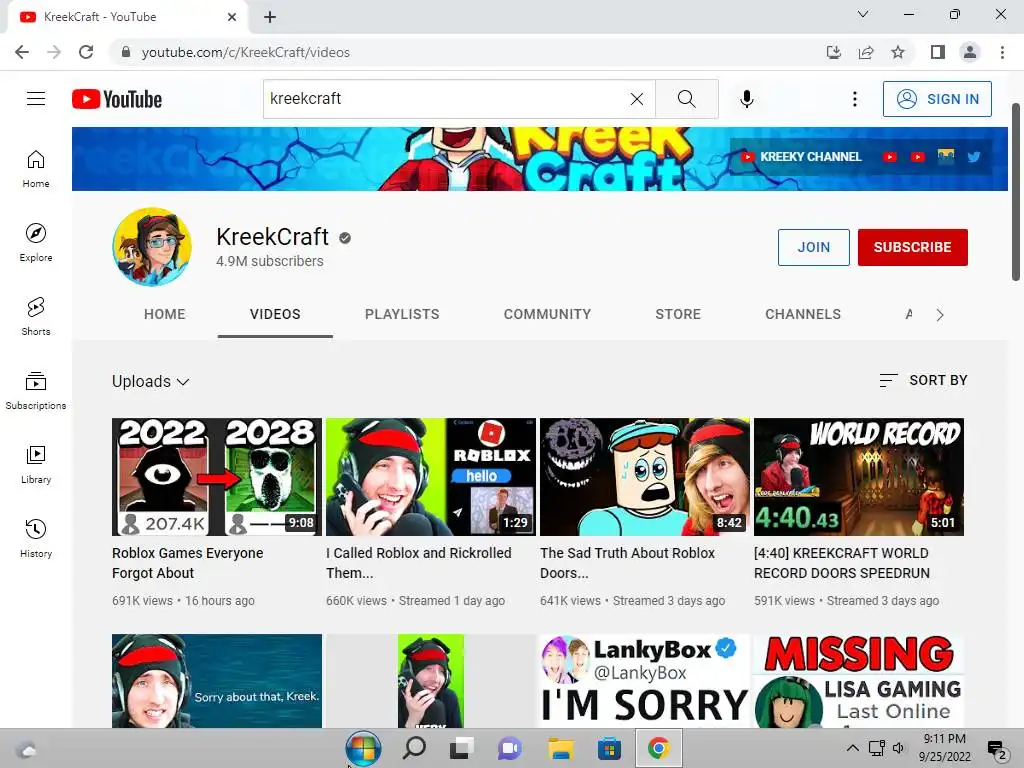The height and width of the screenshot is (768, 1024).
Task: Show hidden system tray icons
Action: click(x=852, y=748)
